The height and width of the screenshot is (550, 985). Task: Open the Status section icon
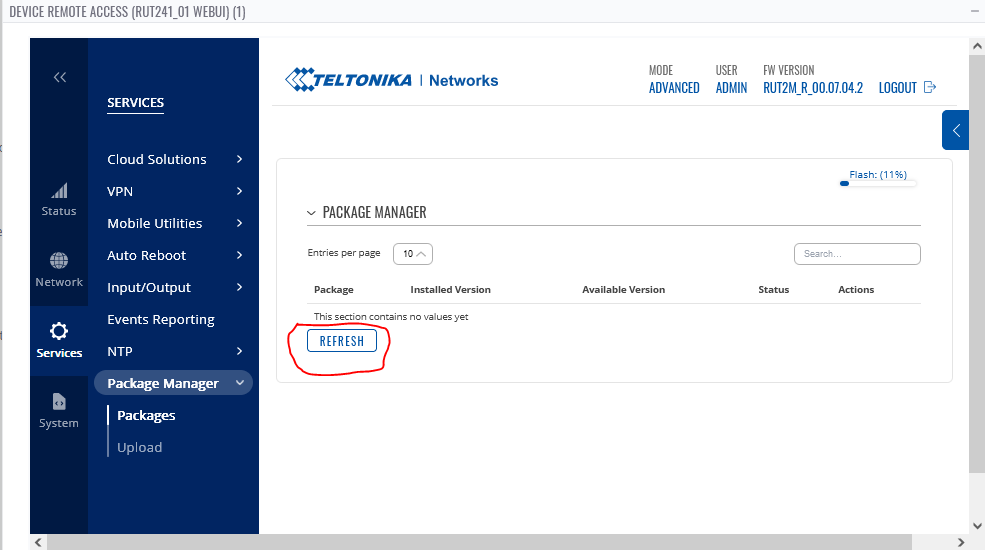(59, 191)
